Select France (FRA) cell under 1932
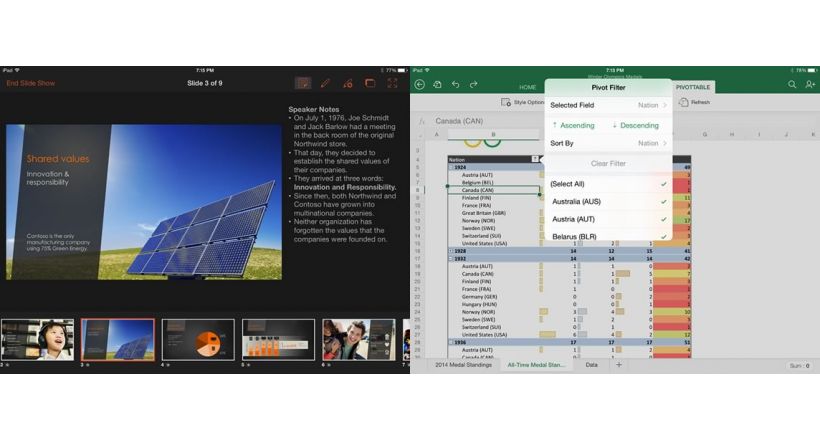The image size is (820, 440). [494, 289]
